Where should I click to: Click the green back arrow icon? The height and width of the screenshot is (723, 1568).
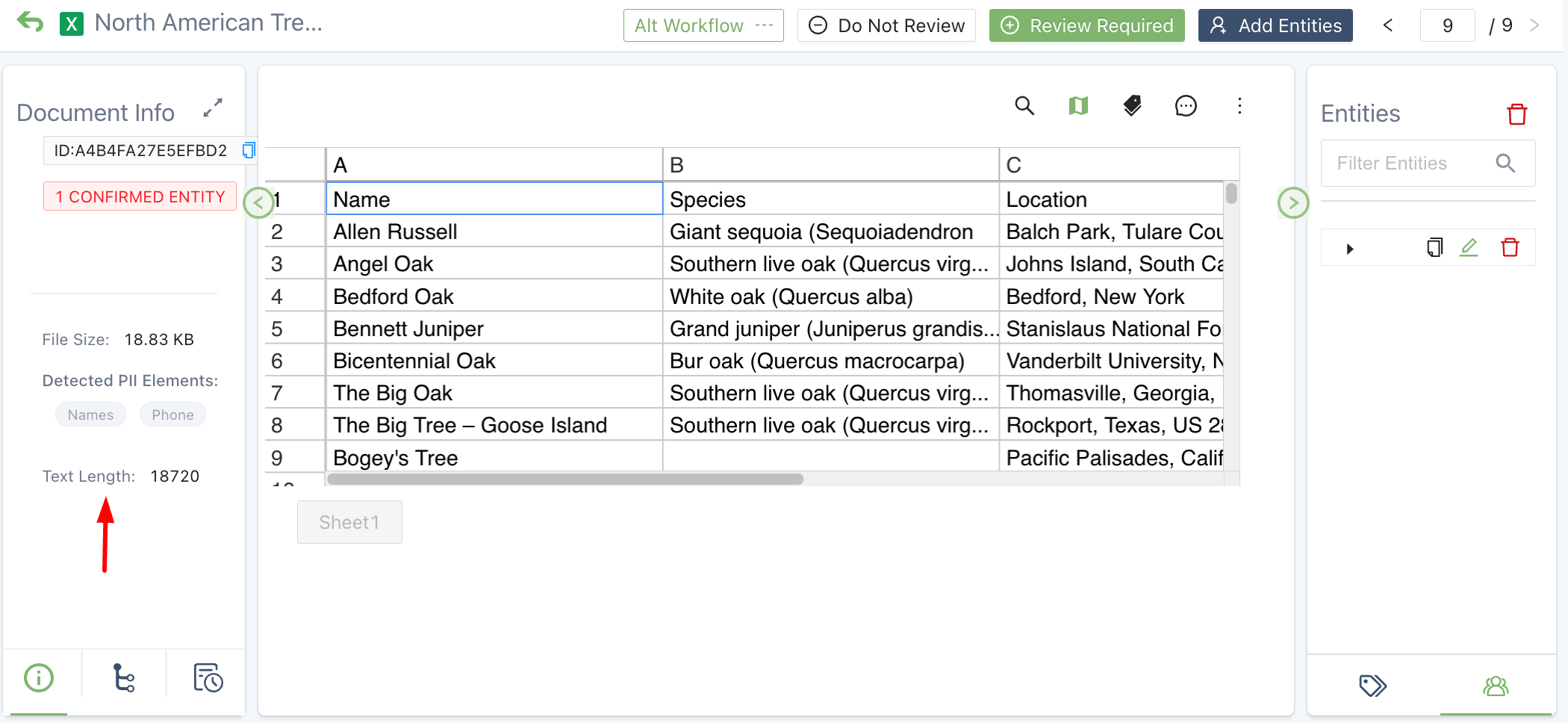point(31,22)
